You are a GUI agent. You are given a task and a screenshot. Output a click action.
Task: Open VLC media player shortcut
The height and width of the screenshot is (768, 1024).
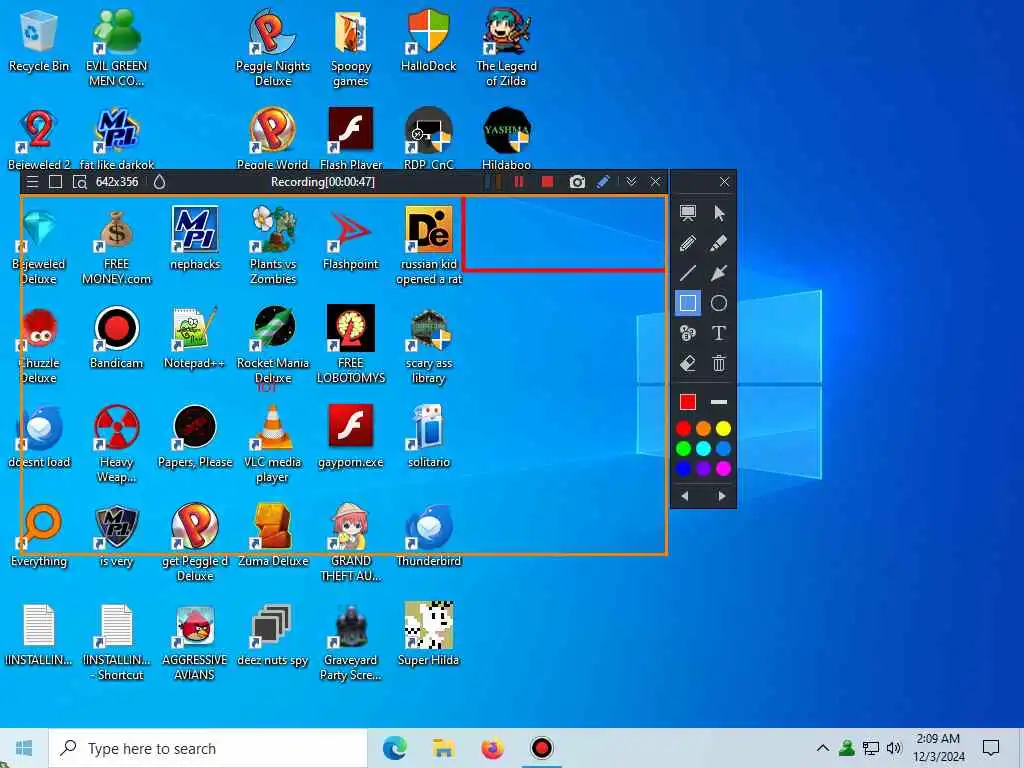(272, 444)
